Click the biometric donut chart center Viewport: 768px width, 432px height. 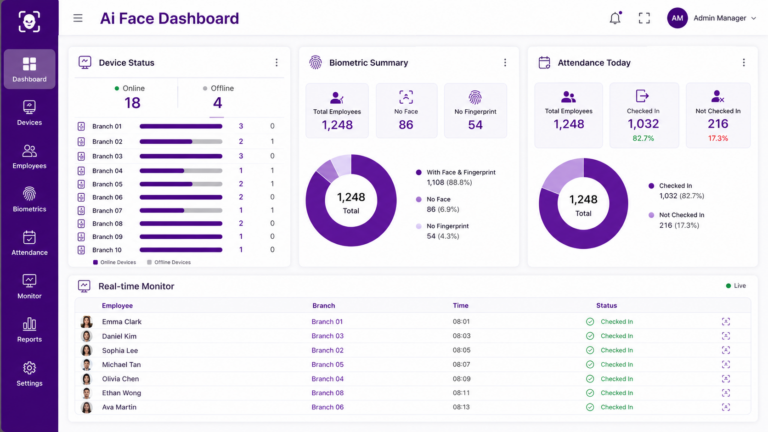pyautogui.click(x=351, y=201)
